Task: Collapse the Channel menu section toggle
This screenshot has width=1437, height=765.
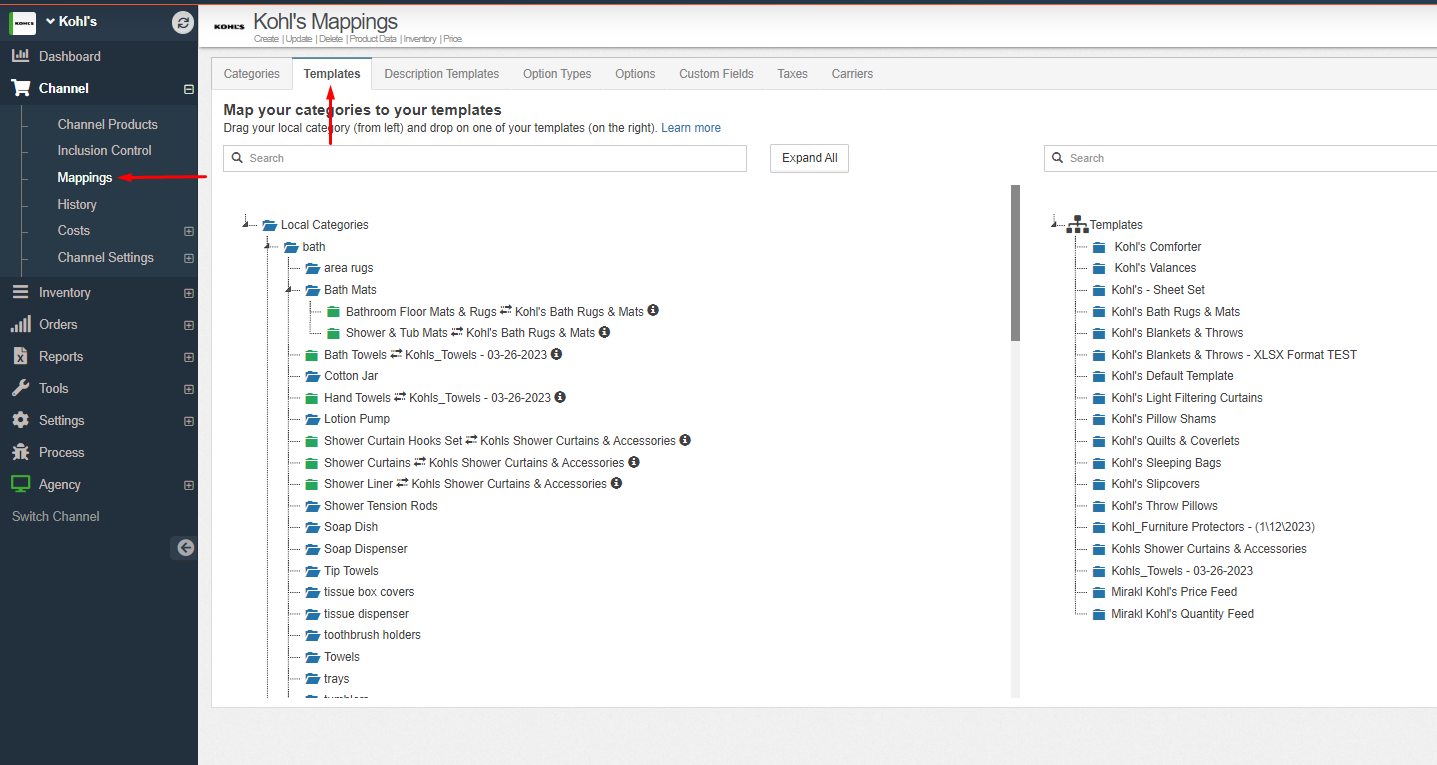Action: pos(189,89)
